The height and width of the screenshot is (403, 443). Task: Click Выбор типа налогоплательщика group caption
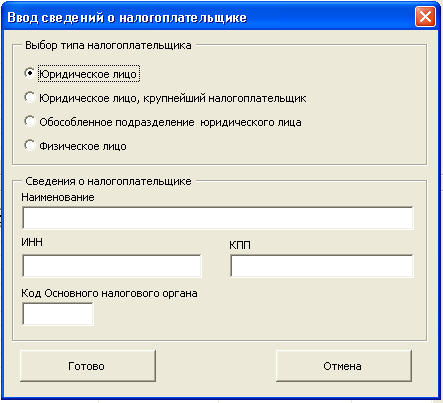coord(108,45)
